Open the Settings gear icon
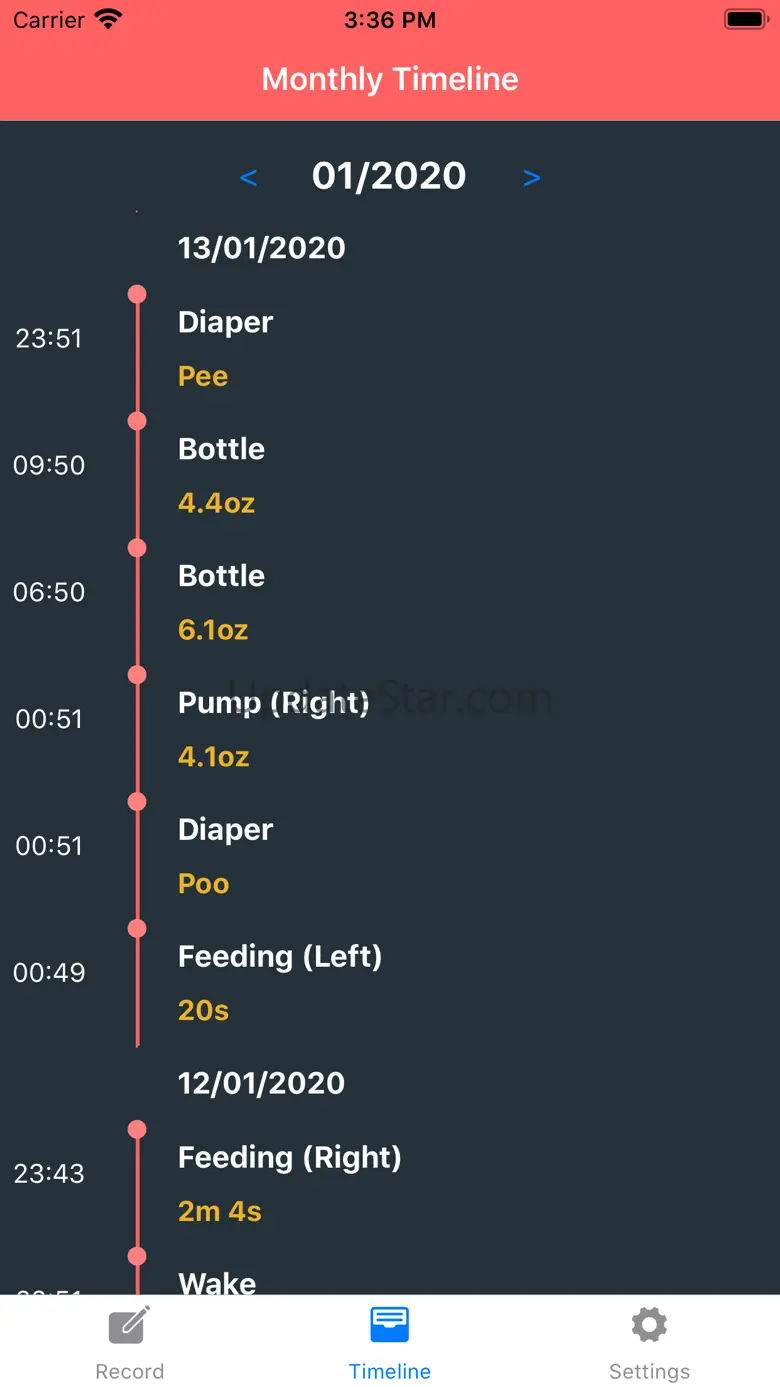This screenshot has height=1387, width=780. coord(649,1325)
